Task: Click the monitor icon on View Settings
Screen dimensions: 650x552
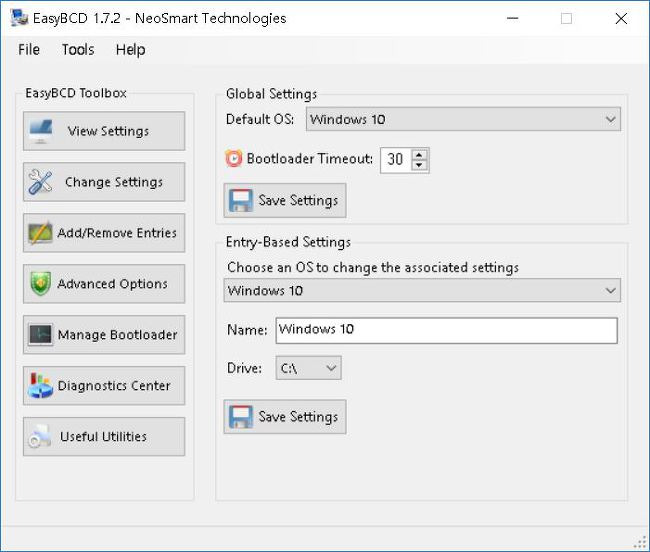Action: coord(41,131)
